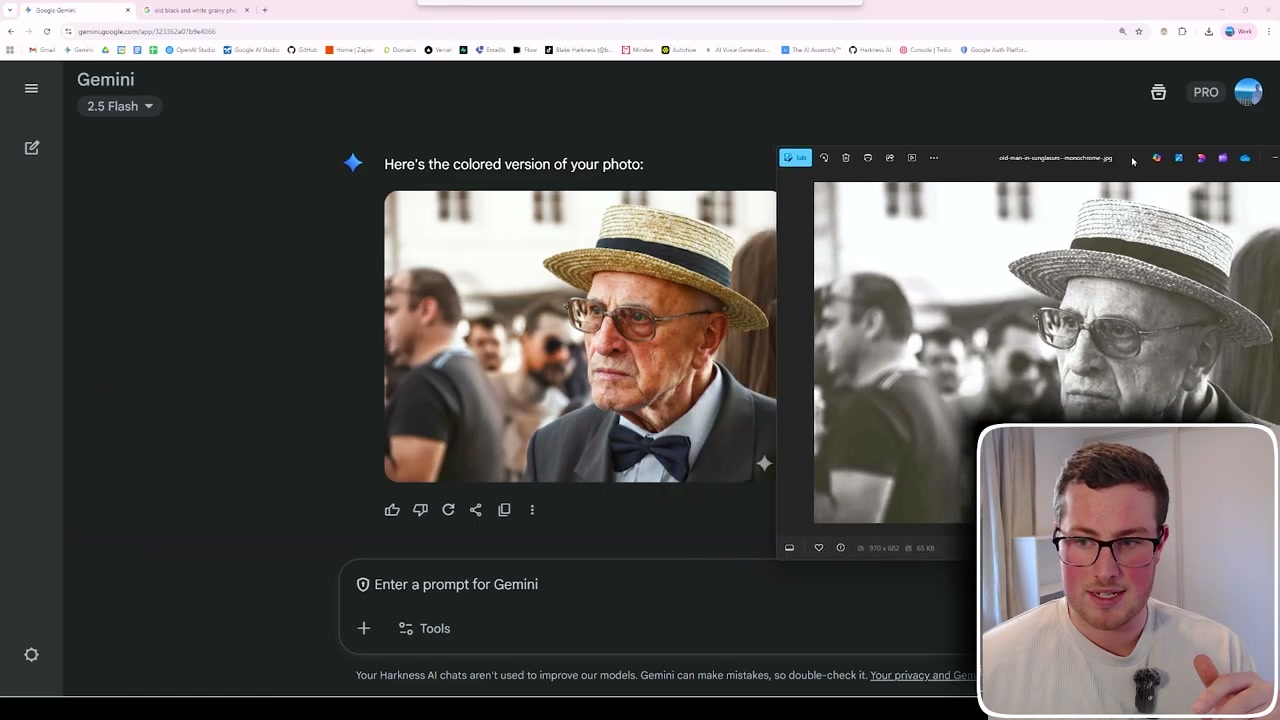Open the Your privacy and Gemini link

pos(923,675)
